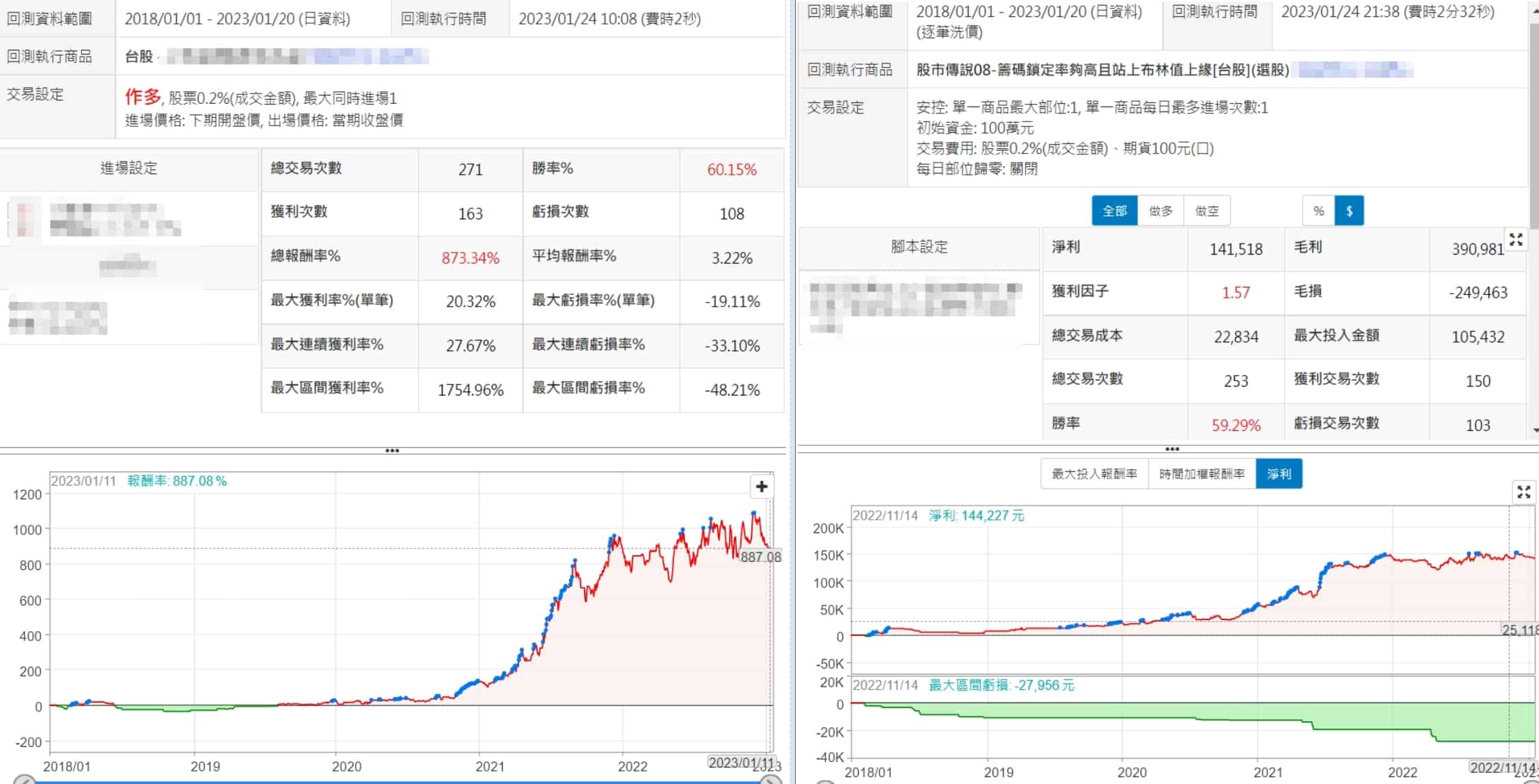The height and width of the screenshot is (784, 1539).
Task: Click the plus icon on the left chart
Action: pos(762,487)
